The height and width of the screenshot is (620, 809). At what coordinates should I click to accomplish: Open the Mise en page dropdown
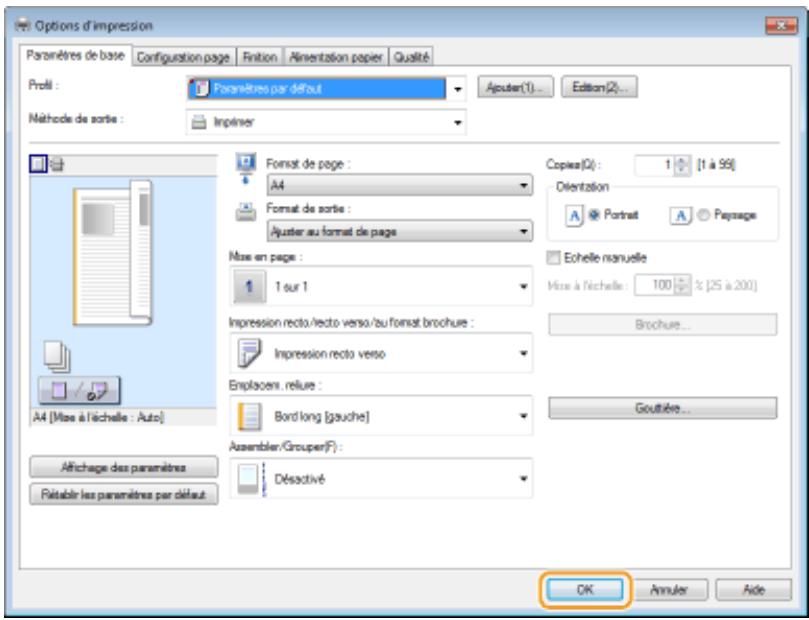pos(381,286)
